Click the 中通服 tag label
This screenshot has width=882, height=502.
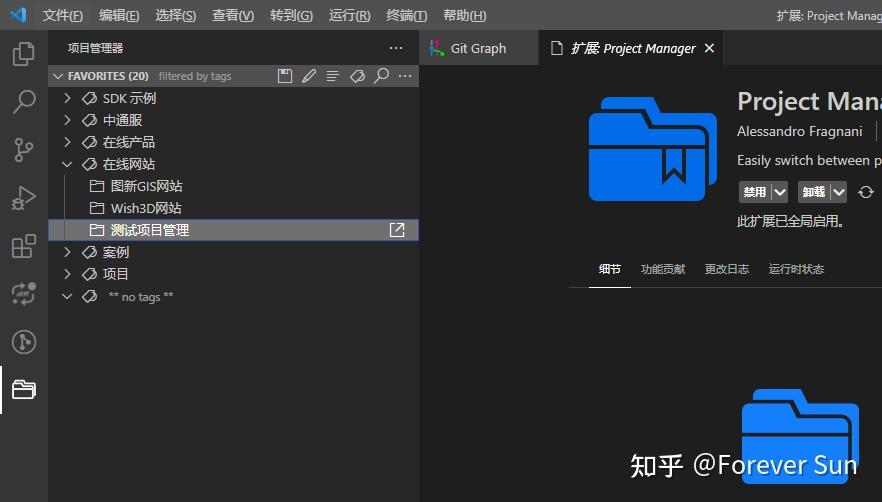point(123,120)
